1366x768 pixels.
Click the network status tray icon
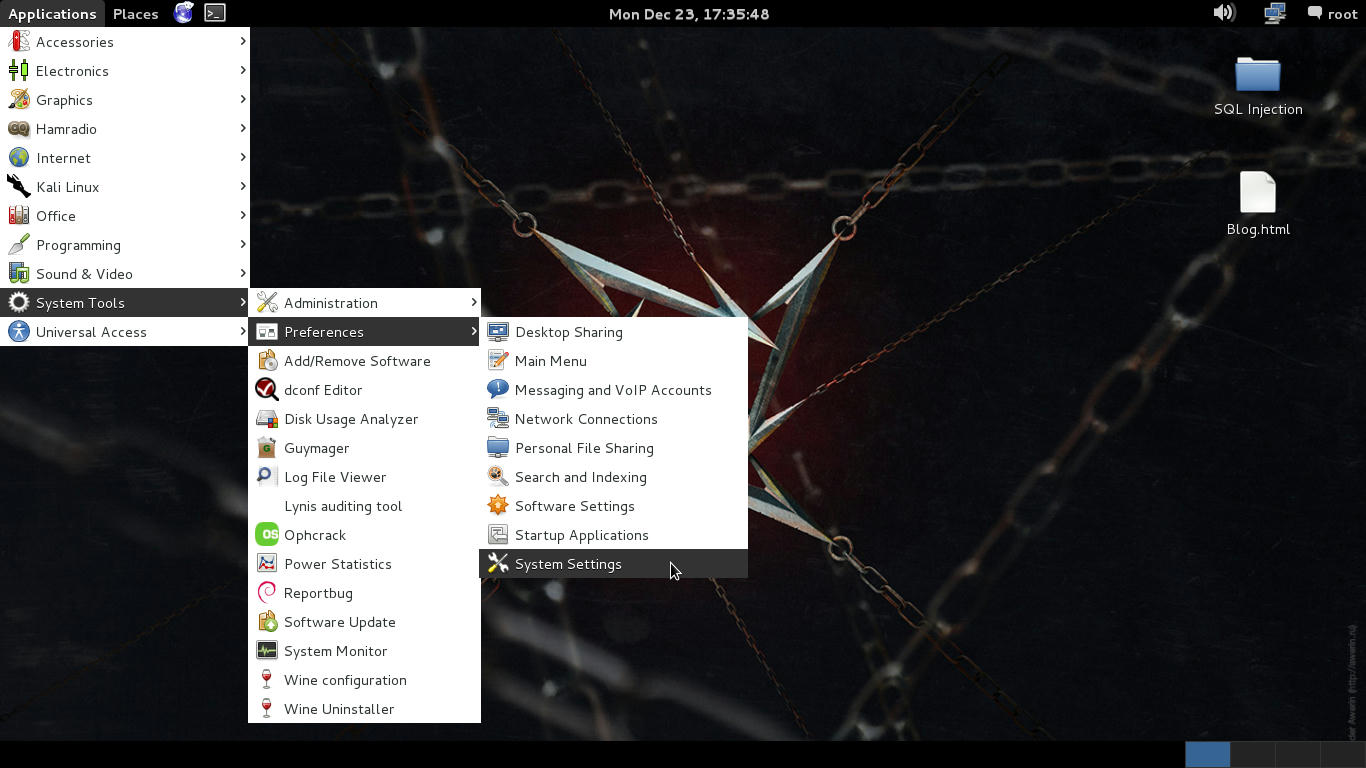(x=1275, y=13)
